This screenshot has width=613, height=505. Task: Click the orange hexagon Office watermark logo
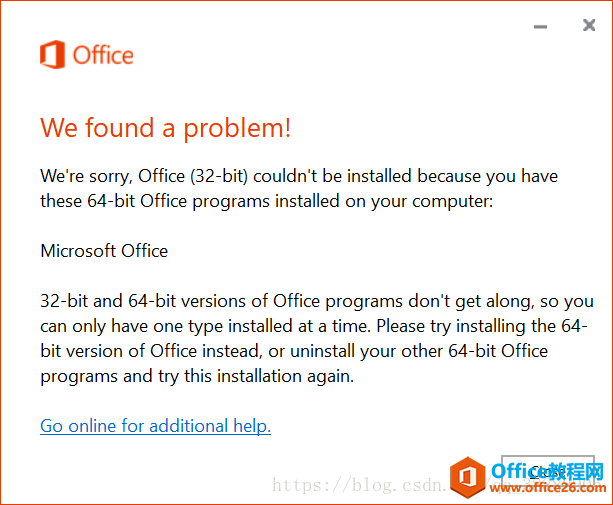point(466,478)
